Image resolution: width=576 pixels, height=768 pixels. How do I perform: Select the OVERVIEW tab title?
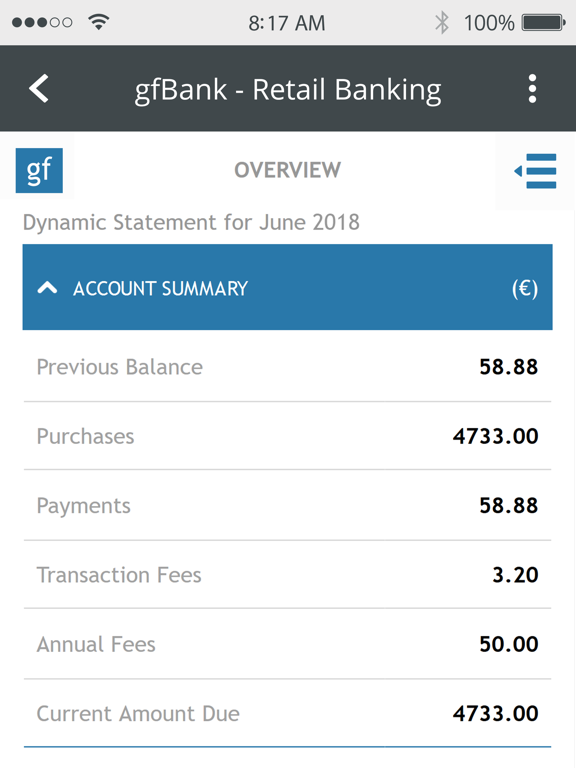[x=288, y=170]
